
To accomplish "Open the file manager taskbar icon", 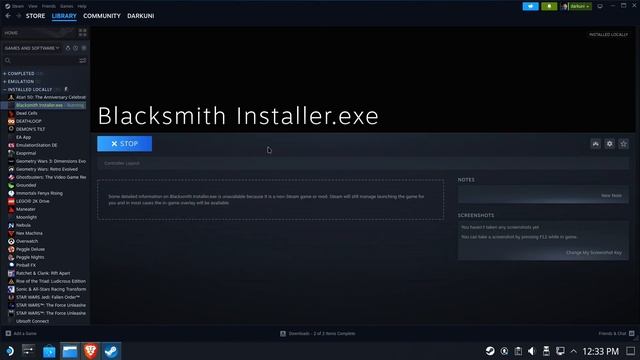I will (x=70, y=351).
